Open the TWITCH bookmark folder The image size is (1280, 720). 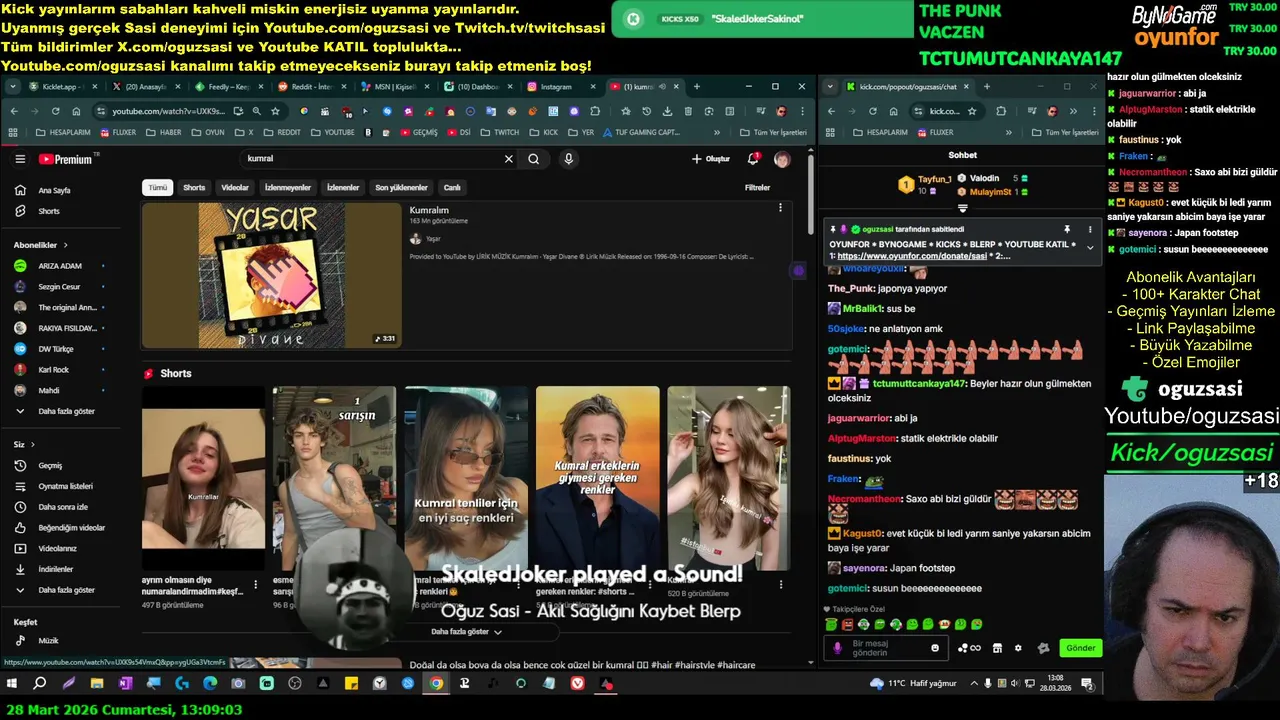click(500, 132)
